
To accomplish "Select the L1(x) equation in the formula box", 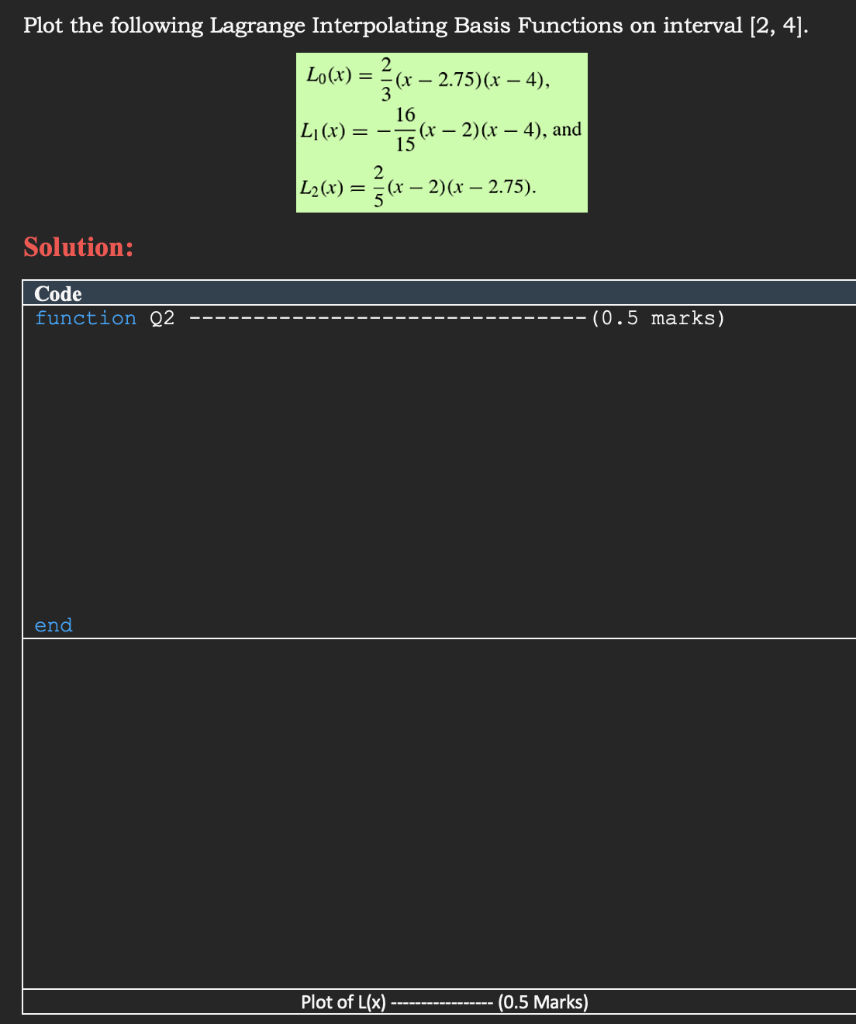I will click(440, 130).
